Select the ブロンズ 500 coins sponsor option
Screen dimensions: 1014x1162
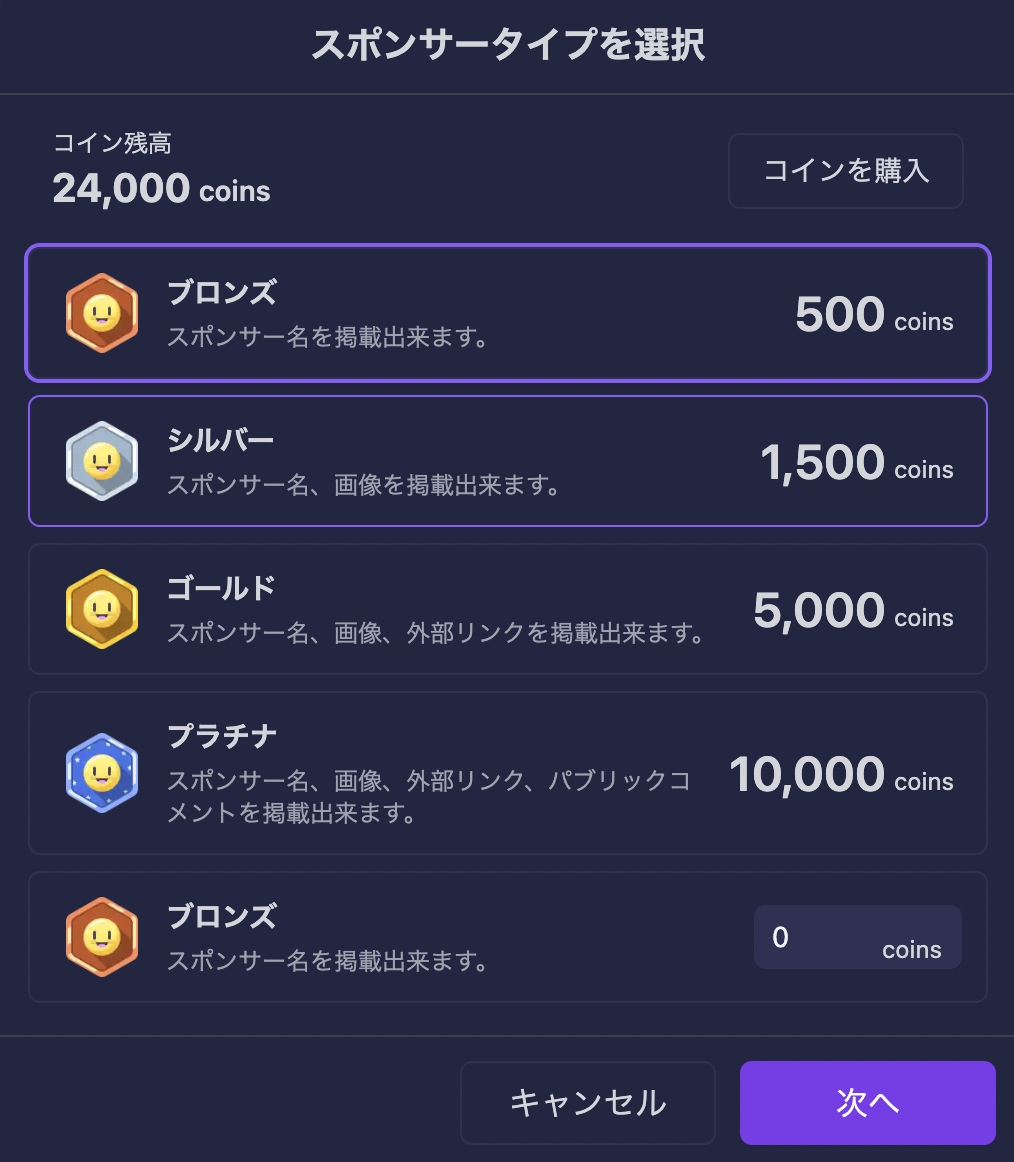[508, 313]
